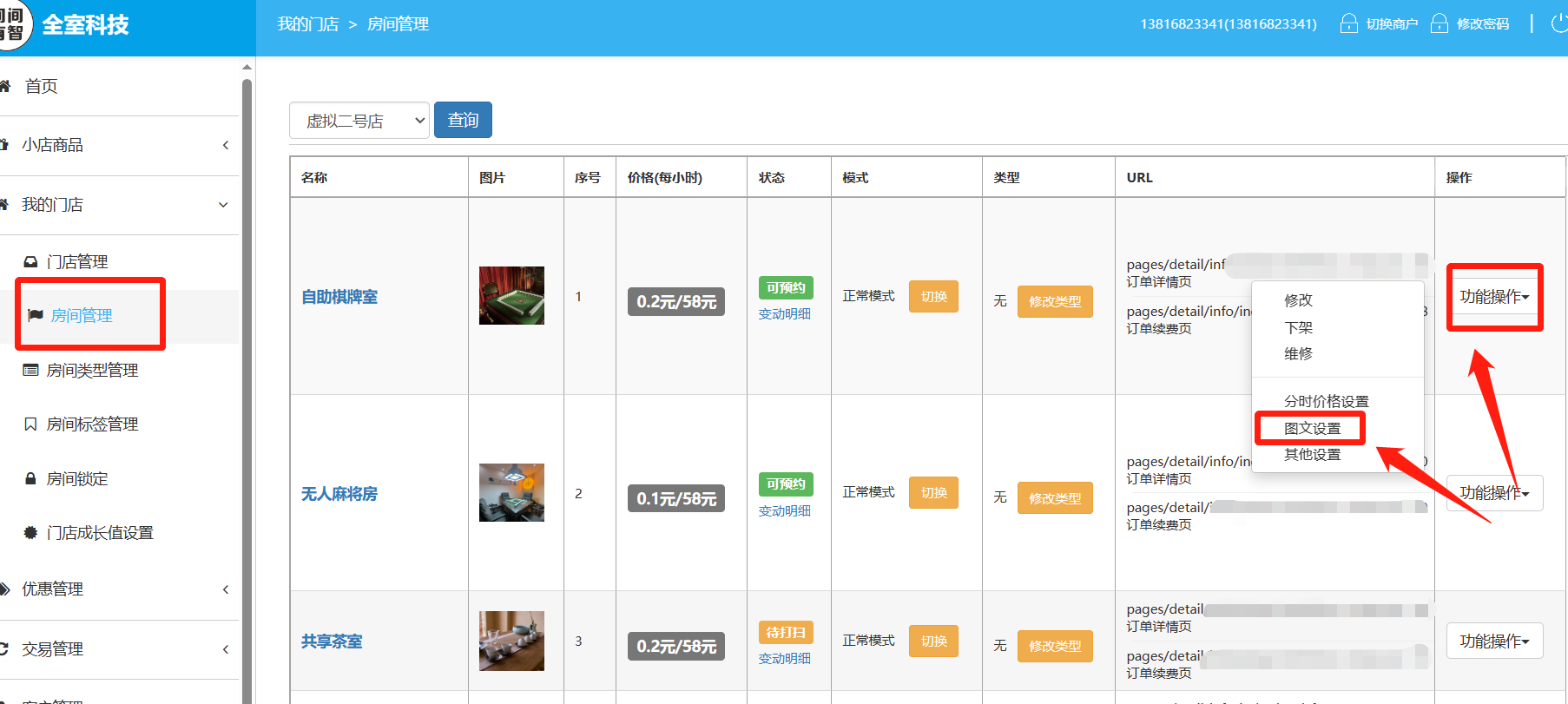Open 房间锁定 in the sidebar
This screenshot has height=704, width=1568.
[x=77, y=479]
